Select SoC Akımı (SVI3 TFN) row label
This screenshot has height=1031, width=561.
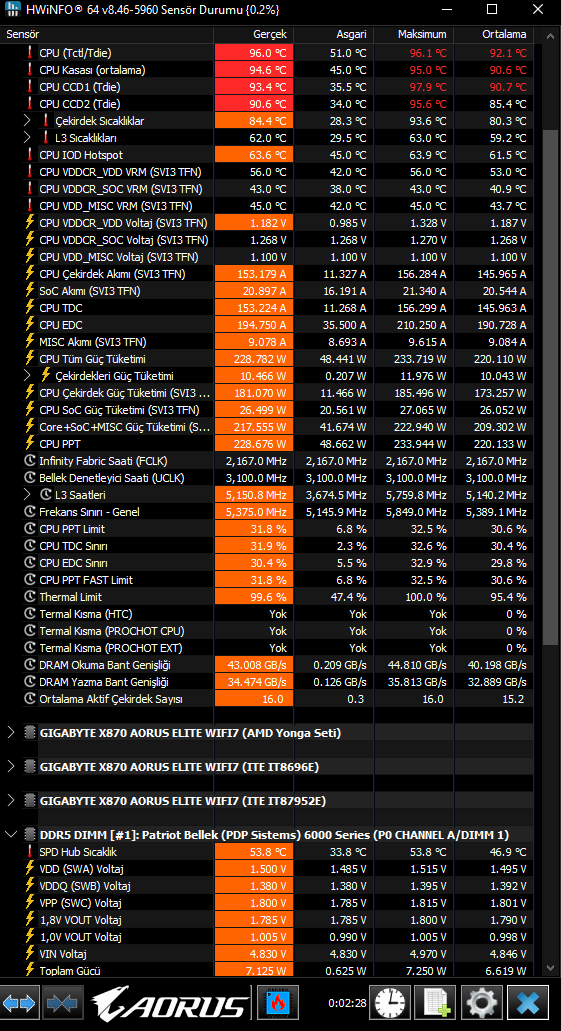pyautogui.click(x=89, y=291)
